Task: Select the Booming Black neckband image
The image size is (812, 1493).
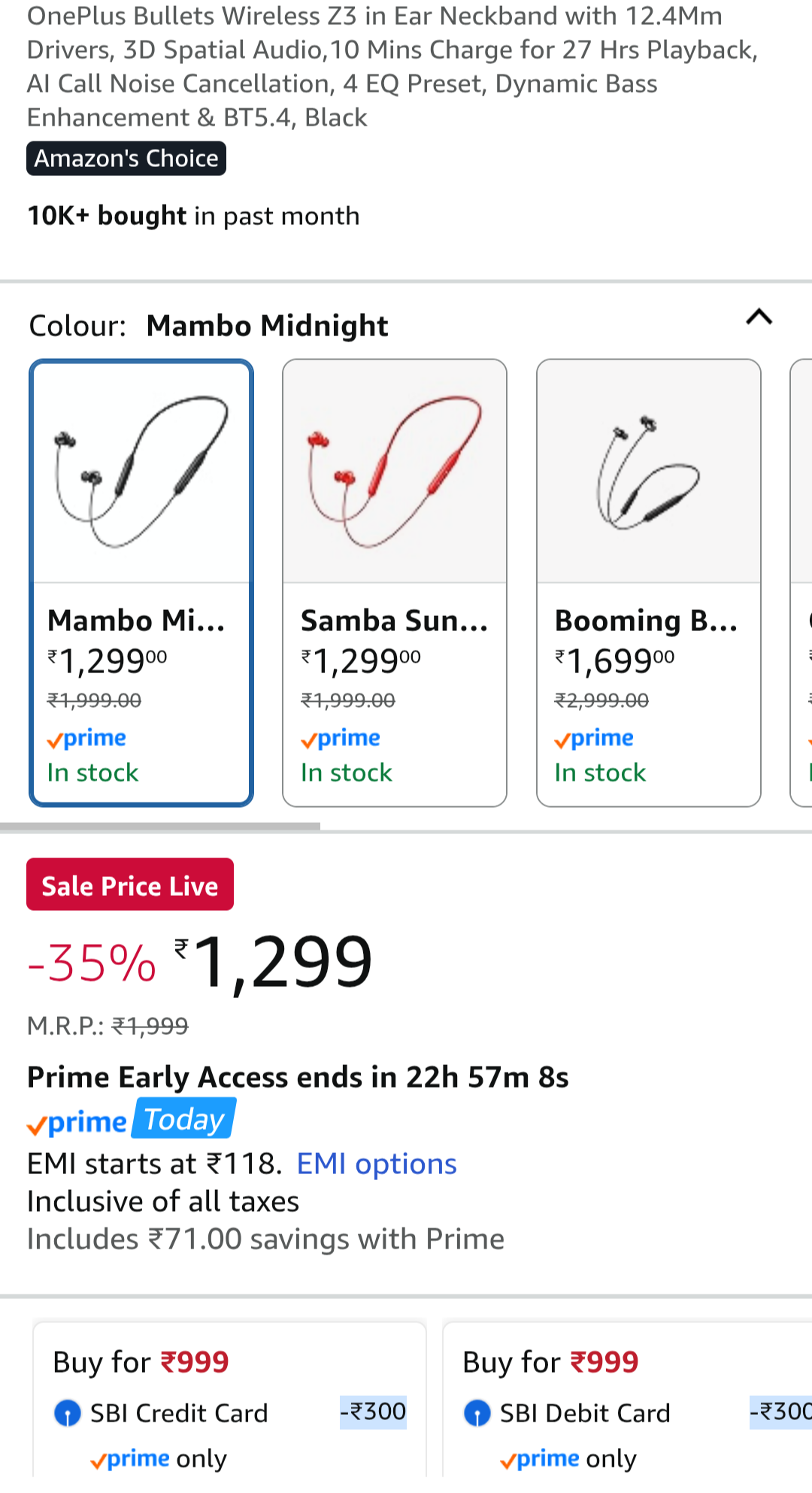Action: [648, 472]
